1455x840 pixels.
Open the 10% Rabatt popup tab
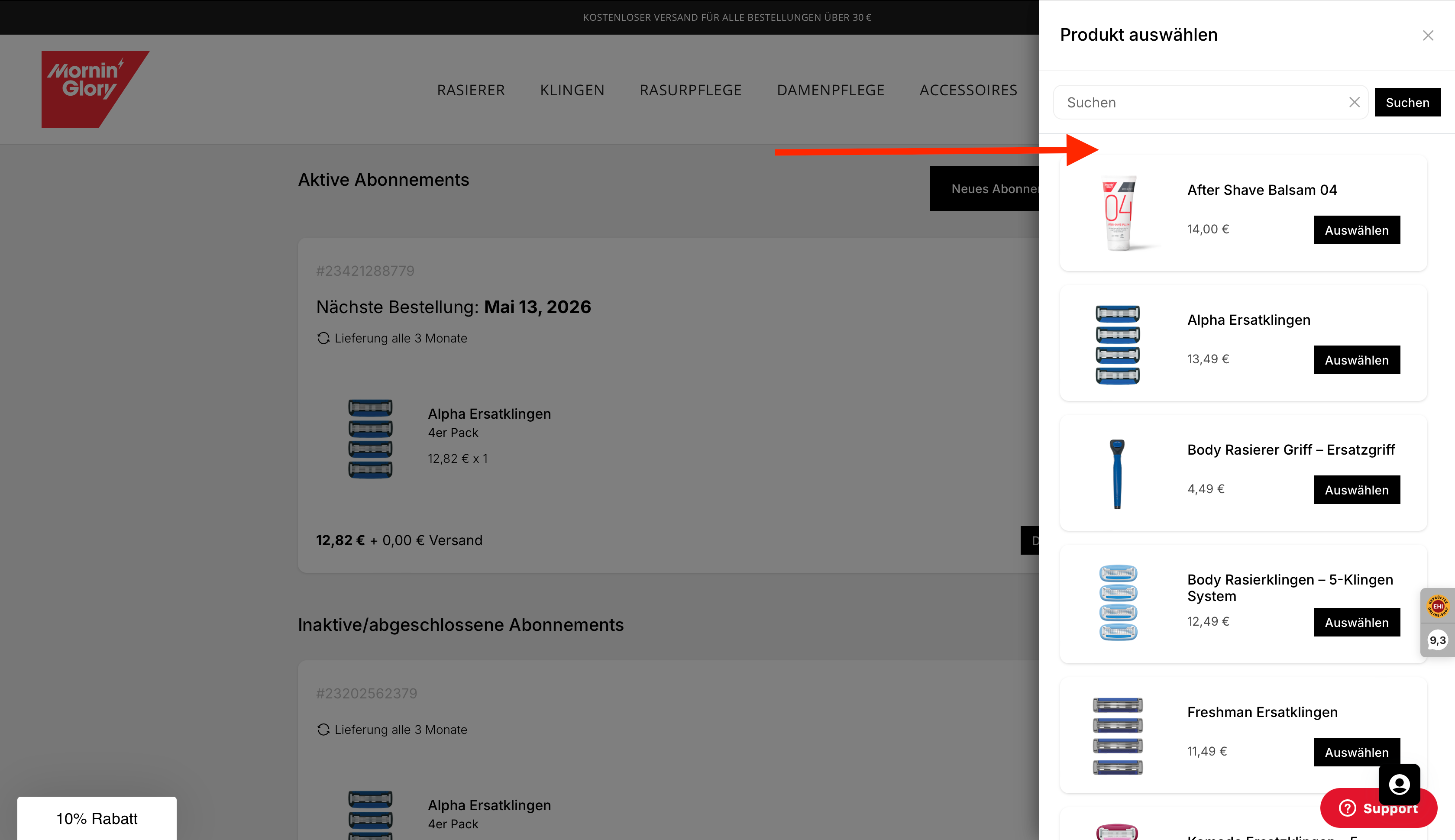coord(97,818)
